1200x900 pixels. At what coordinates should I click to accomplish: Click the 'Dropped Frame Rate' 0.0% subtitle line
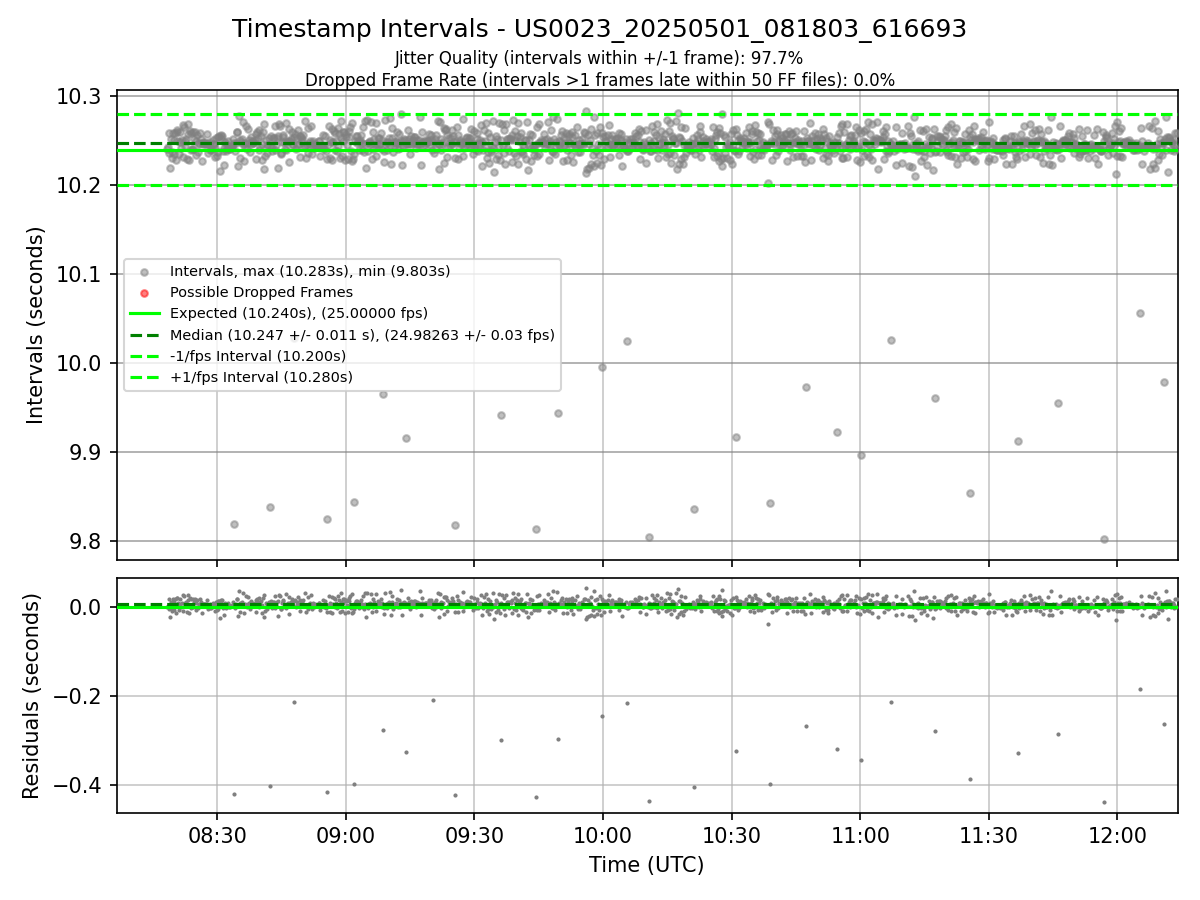pos(599,80)
